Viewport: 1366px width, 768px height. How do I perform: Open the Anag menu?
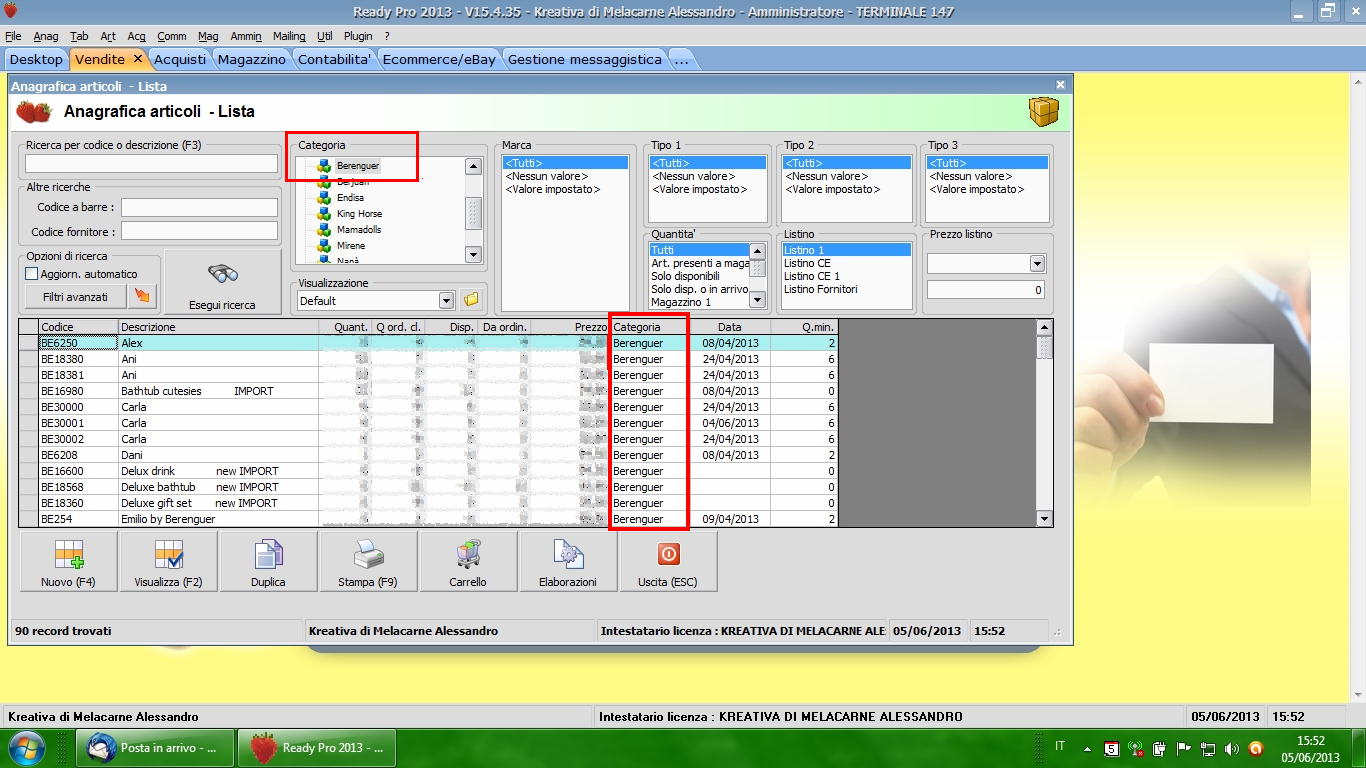[x=46, y=36]
